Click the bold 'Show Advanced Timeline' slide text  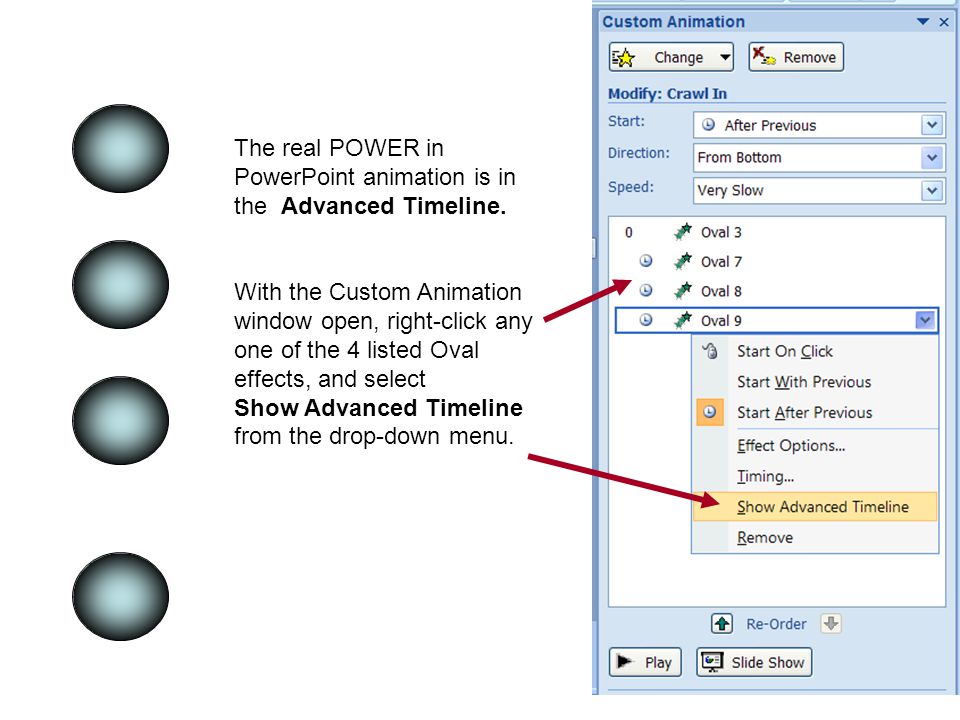378,408
